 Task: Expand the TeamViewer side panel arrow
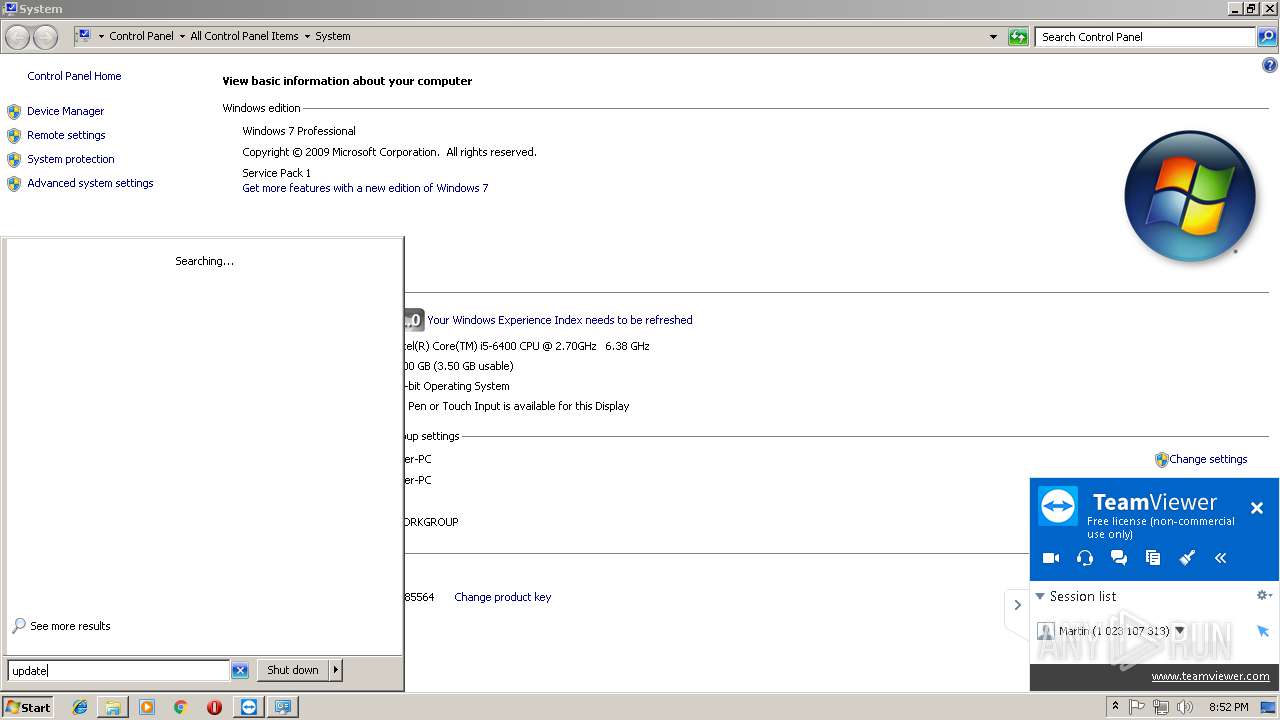click(x=1017, y=605)
